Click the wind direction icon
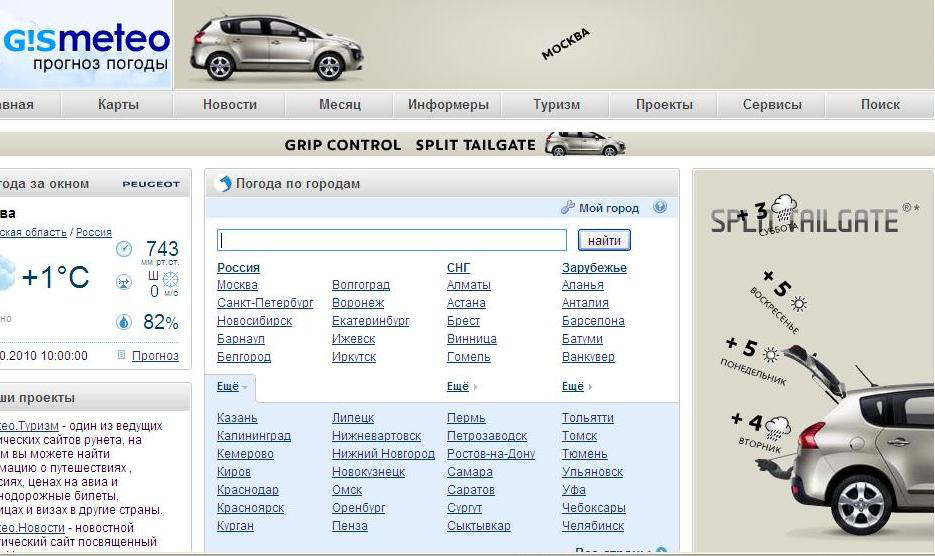The height and width of the screenshot is (556, 935). (x=123, y=282)
